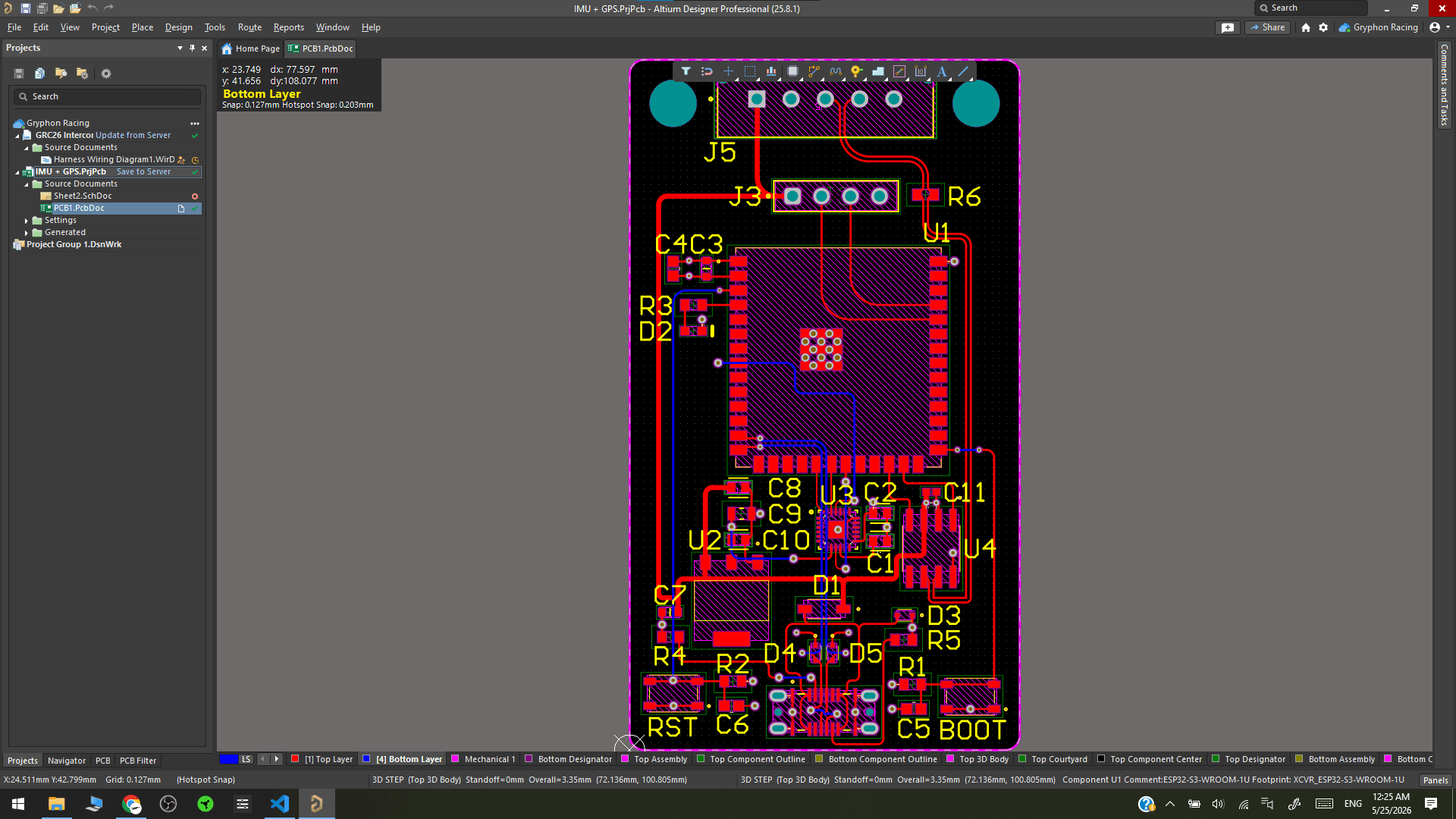This screenshot has height=819, width=1456.
Task: Choose the Place String text tool
Action: point(942,71)
